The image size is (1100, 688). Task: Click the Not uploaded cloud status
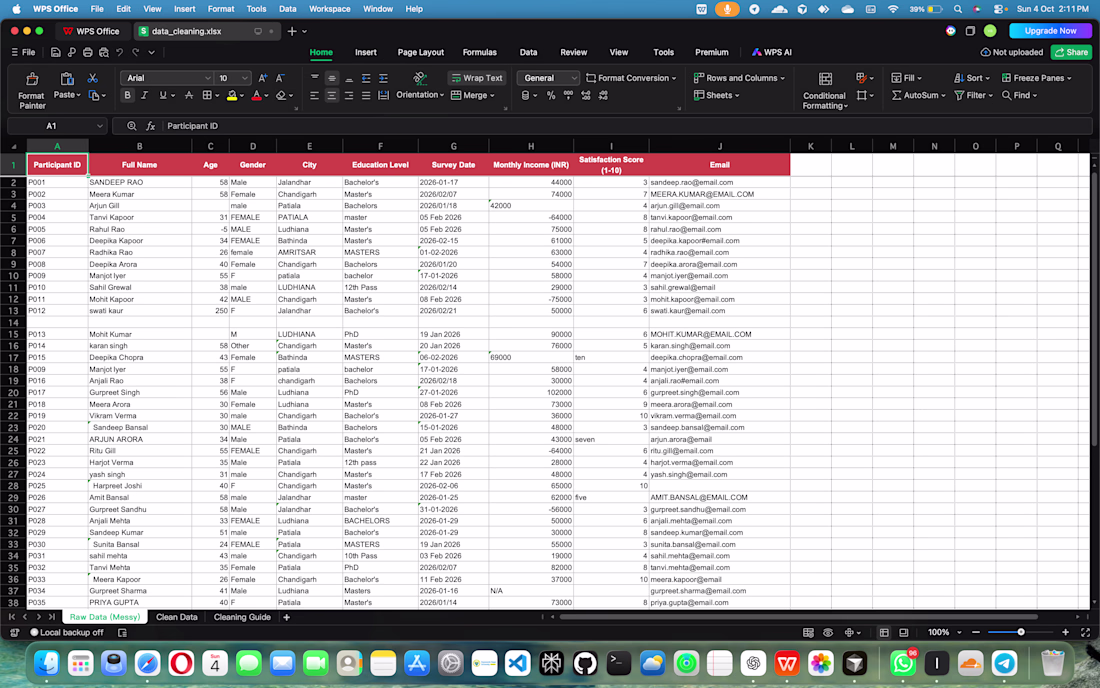[1012, 53]
